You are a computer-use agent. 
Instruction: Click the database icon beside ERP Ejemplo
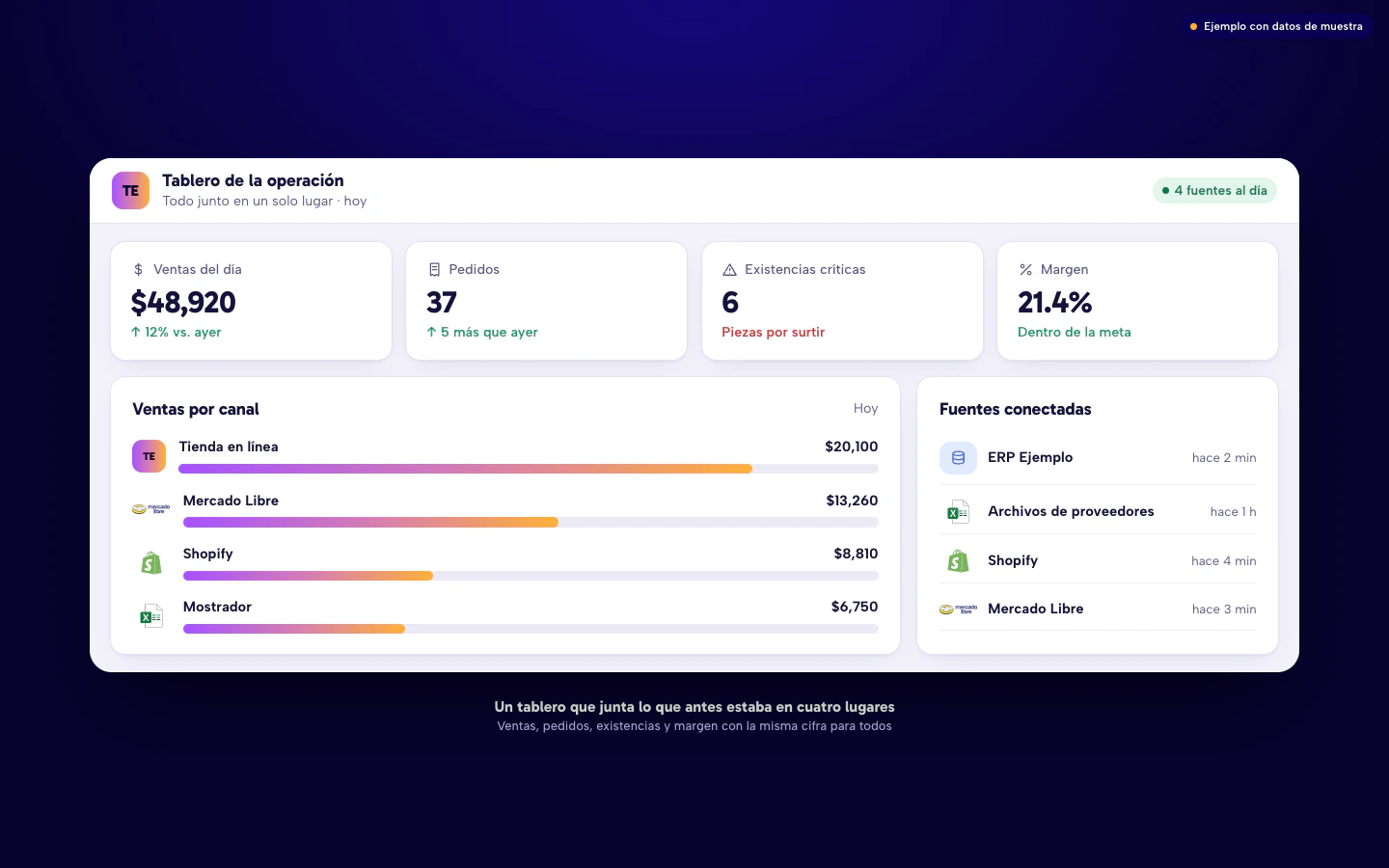tap(958, 458)
